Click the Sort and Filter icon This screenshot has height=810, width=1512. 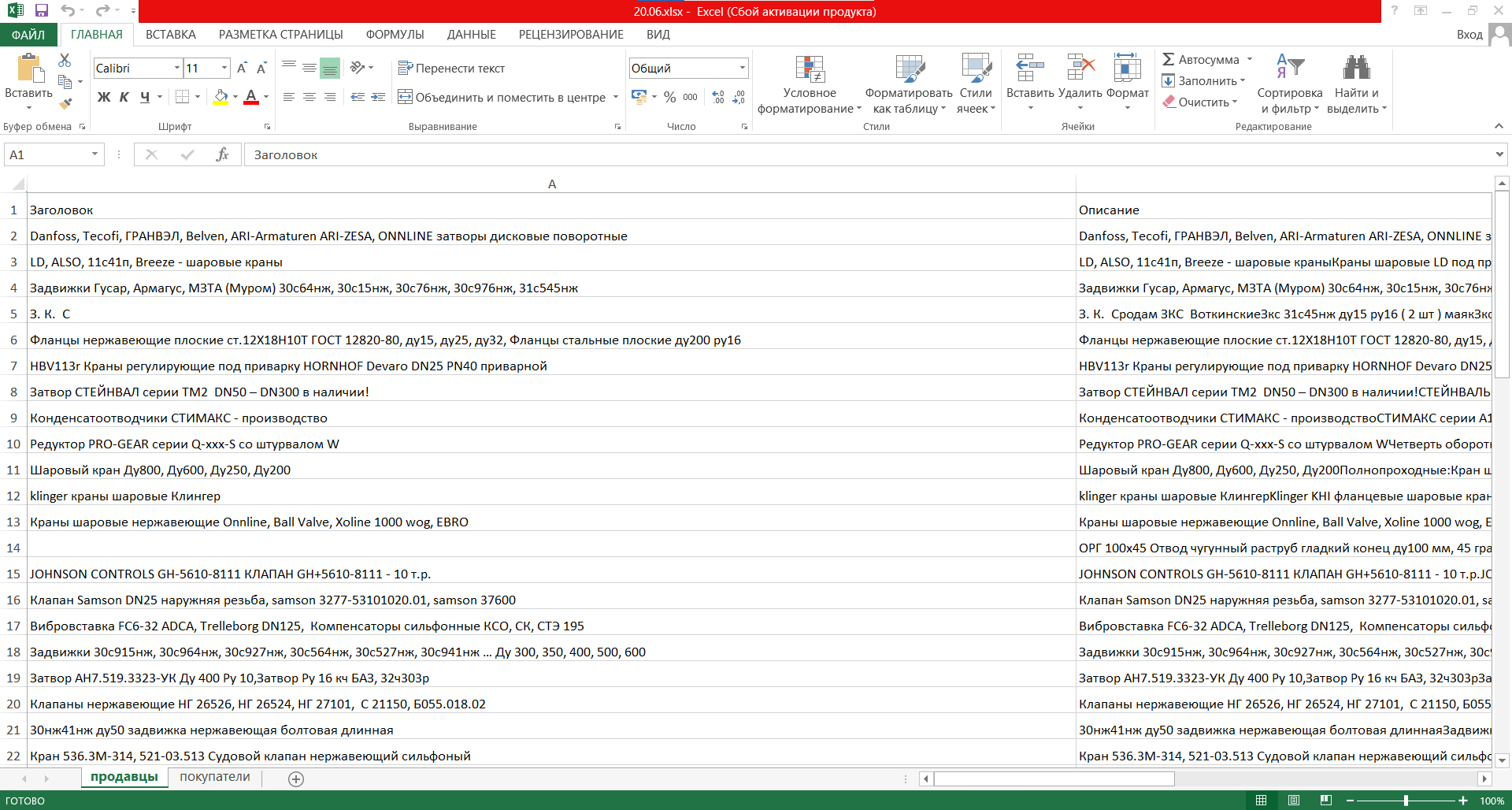click(1290, 67)
